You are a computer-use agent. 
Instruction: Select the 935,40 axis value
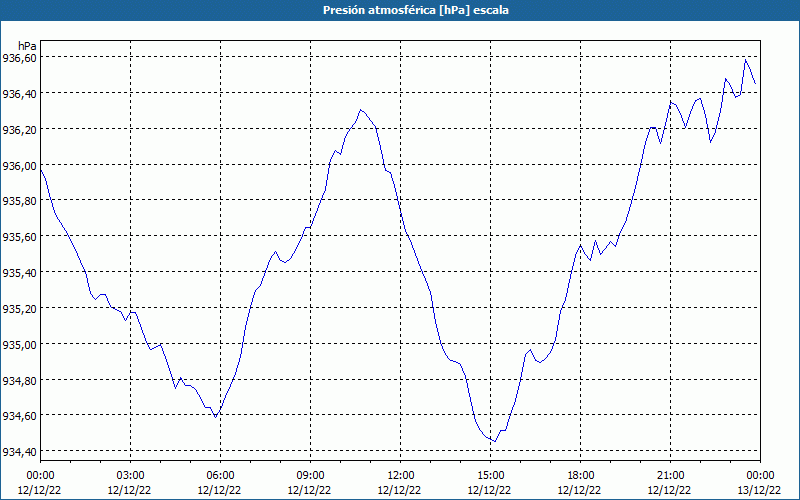coord(19,272)
